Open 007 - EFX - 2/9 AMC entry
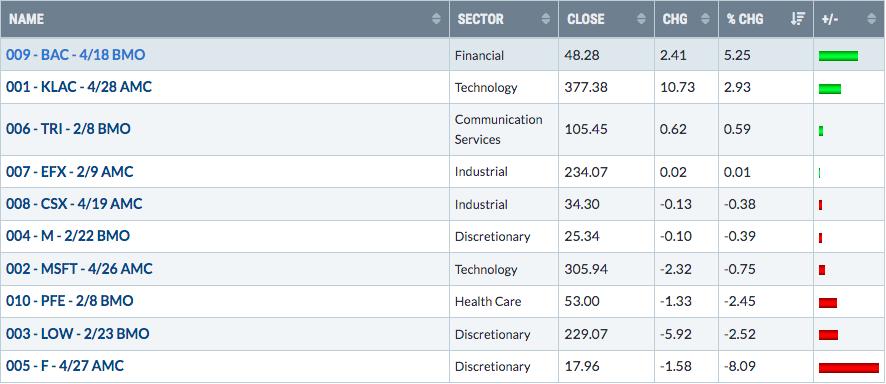This screenshot has height=384, width=886. (70, 171)
